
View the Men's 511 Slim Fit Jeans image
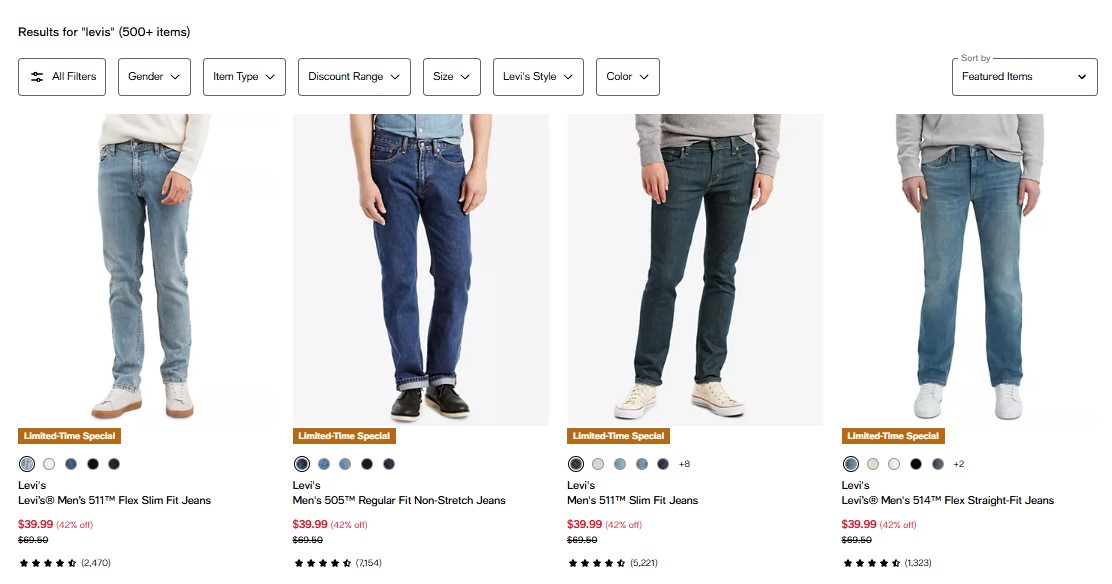695,270
